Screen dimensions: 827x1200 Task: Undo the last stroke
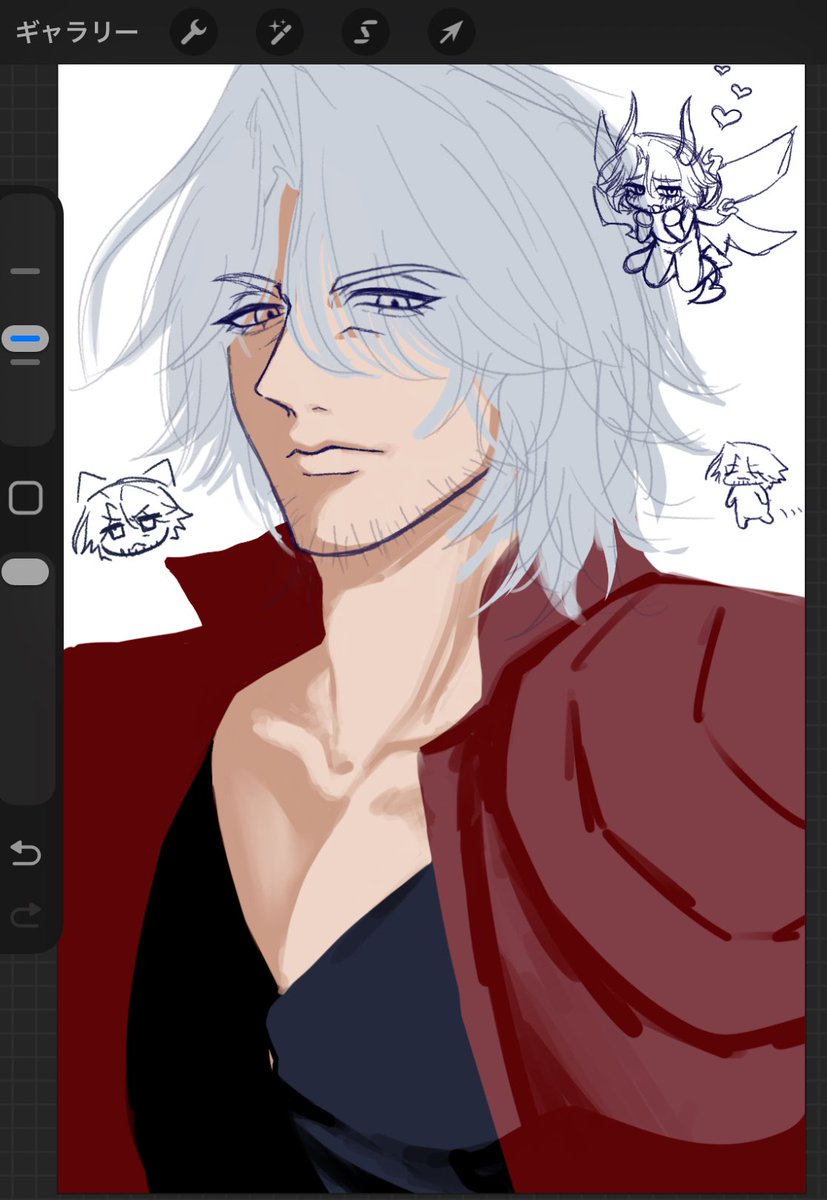click(x=25, y=853)
